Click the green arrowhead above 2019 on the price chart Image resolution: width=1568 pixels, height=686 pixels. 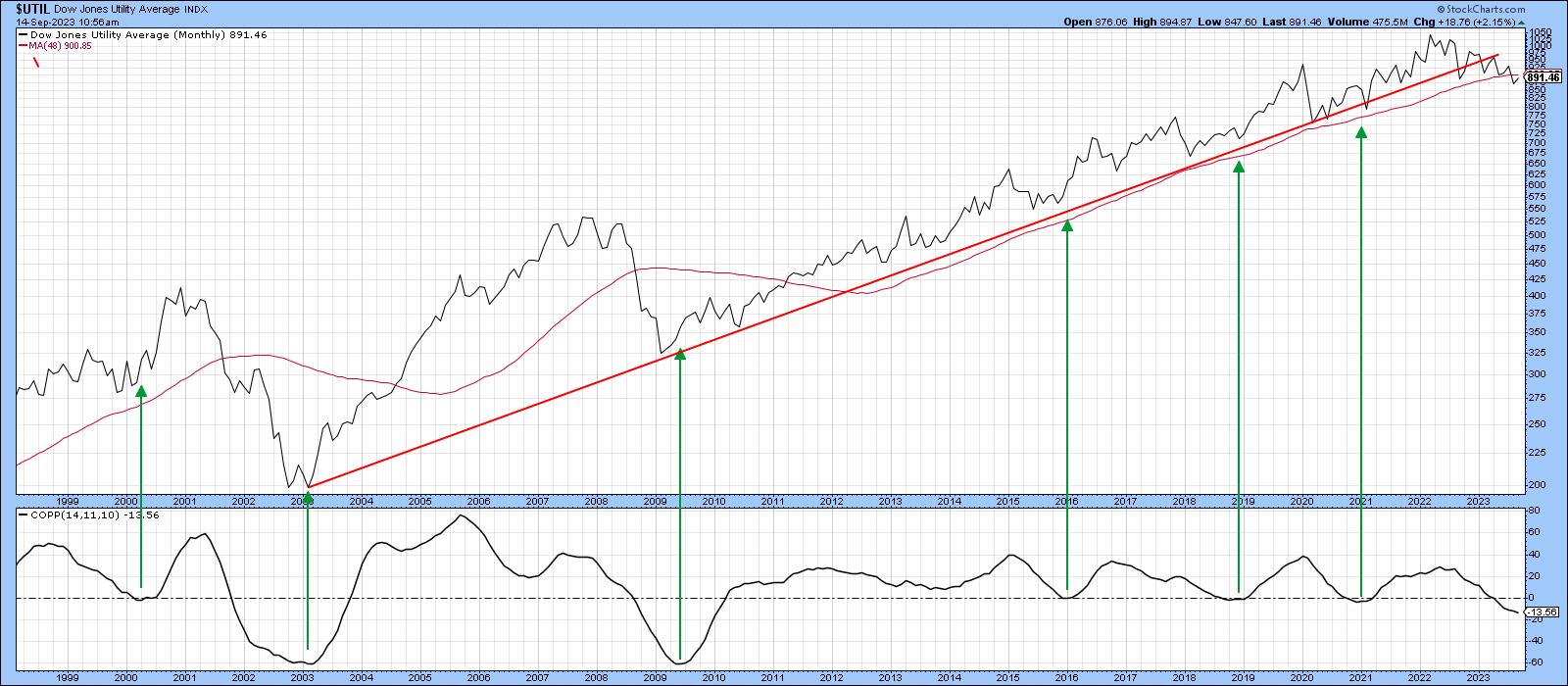click(1239, 168)
